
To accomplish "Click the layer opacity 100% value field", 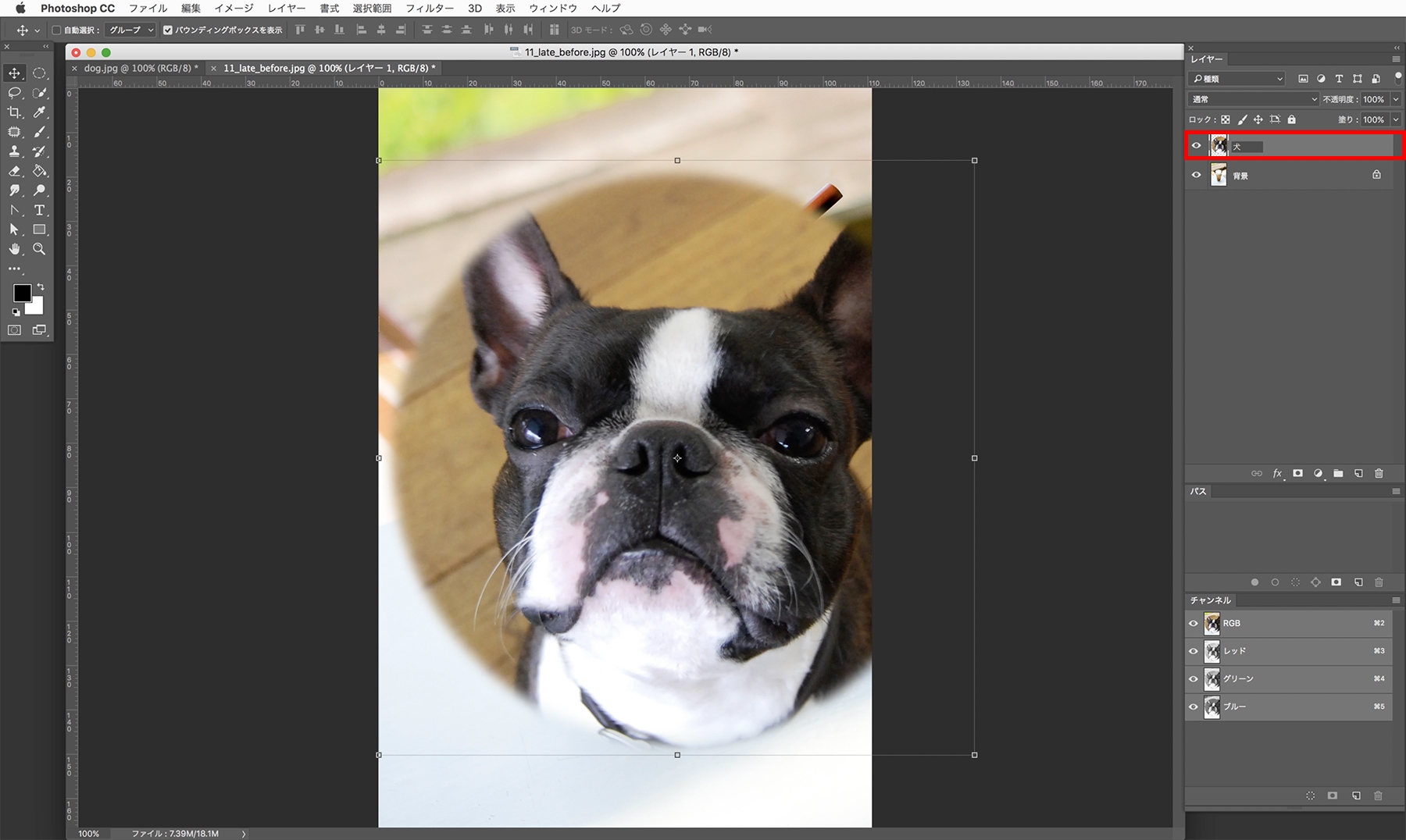I will [1374, 99].
